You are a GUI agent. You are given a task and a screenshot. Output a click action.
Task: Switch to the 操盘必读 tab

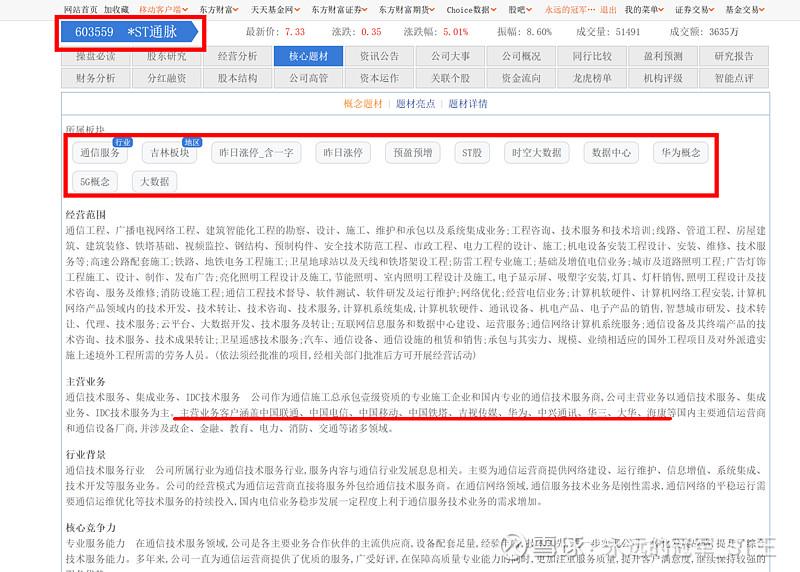[x=95, y=56]
